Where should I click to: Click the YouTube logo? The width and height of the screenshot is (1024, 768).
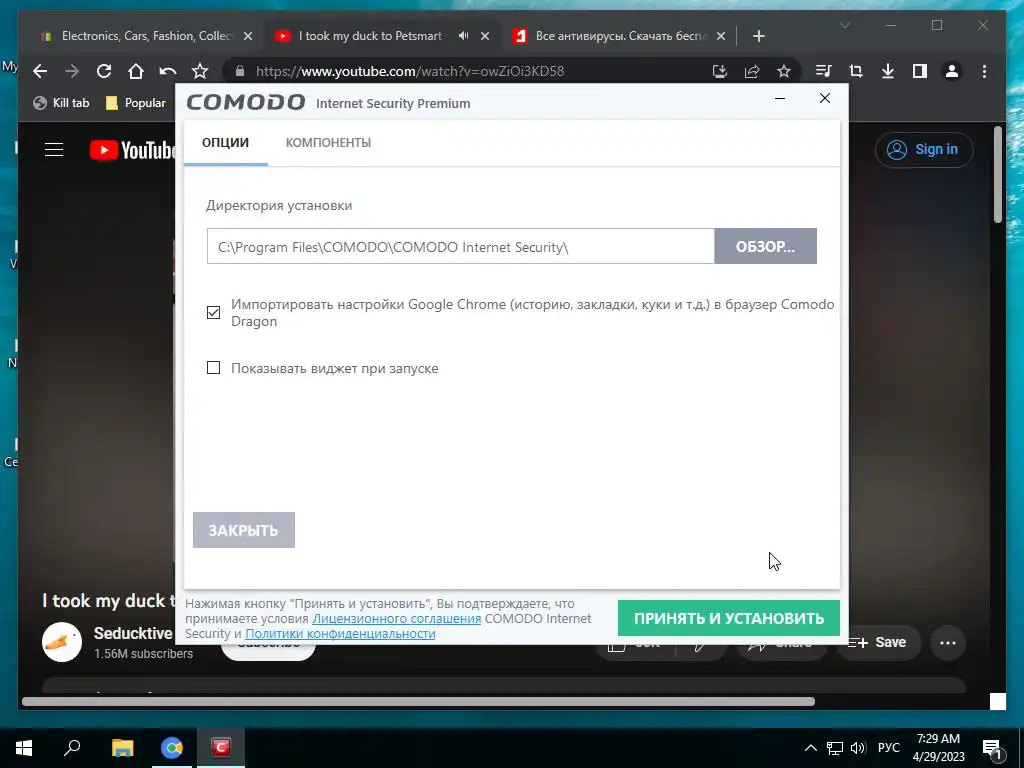click(133, 150)
